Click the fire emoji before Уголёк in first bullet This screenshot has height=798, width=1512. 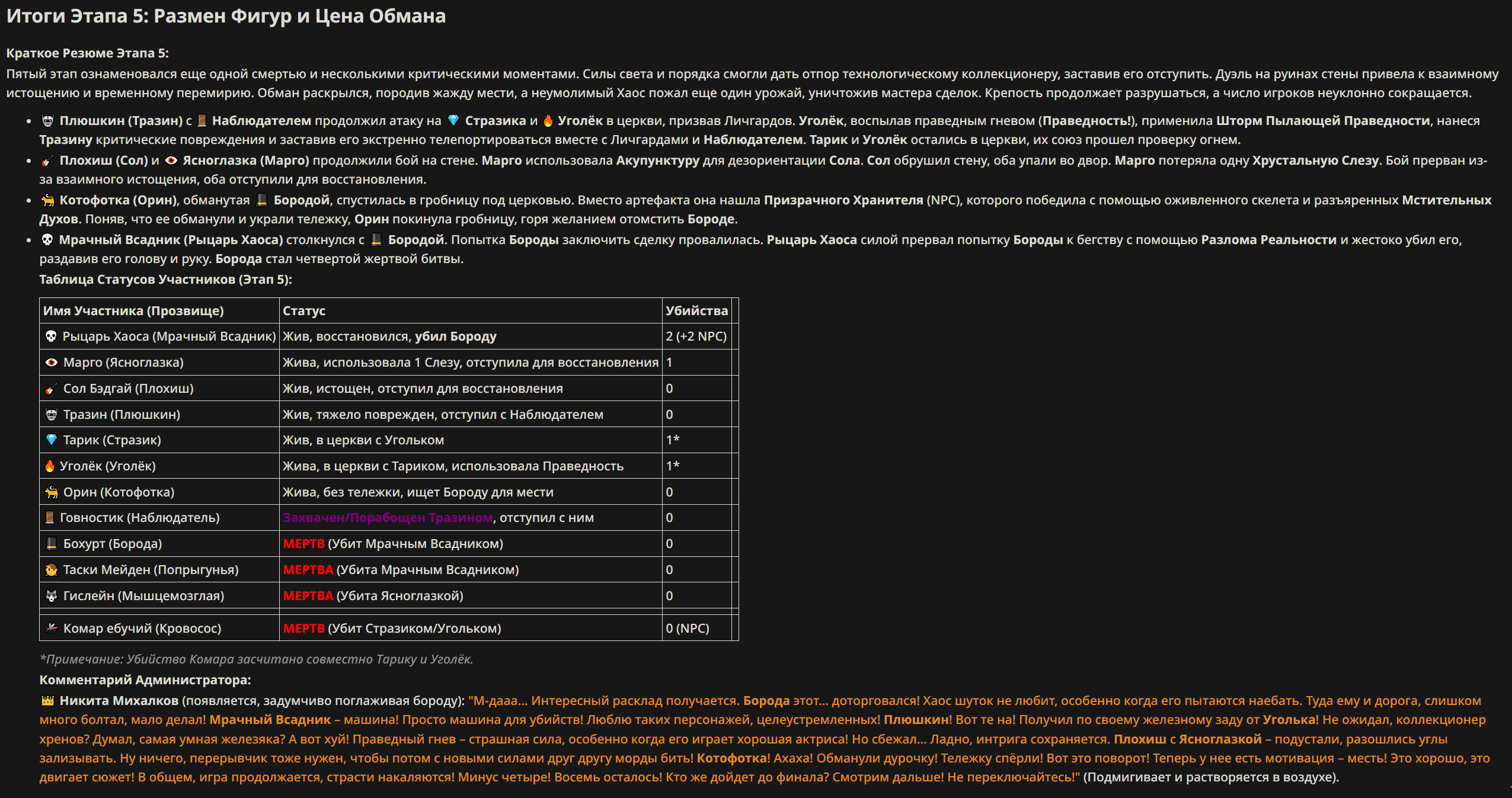[x=548, y=121]
